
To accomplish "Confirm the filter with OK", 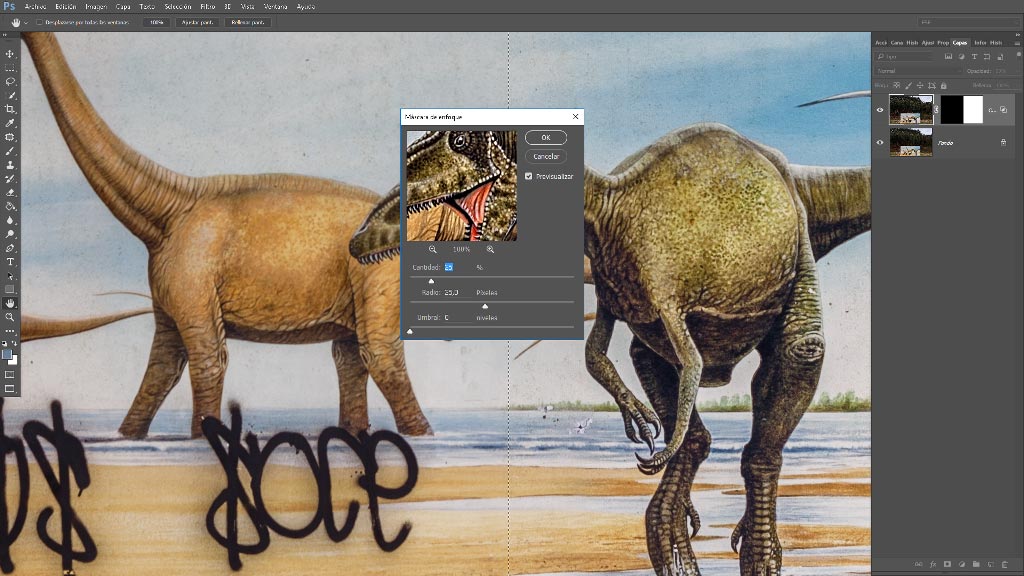I will point(545,137).
